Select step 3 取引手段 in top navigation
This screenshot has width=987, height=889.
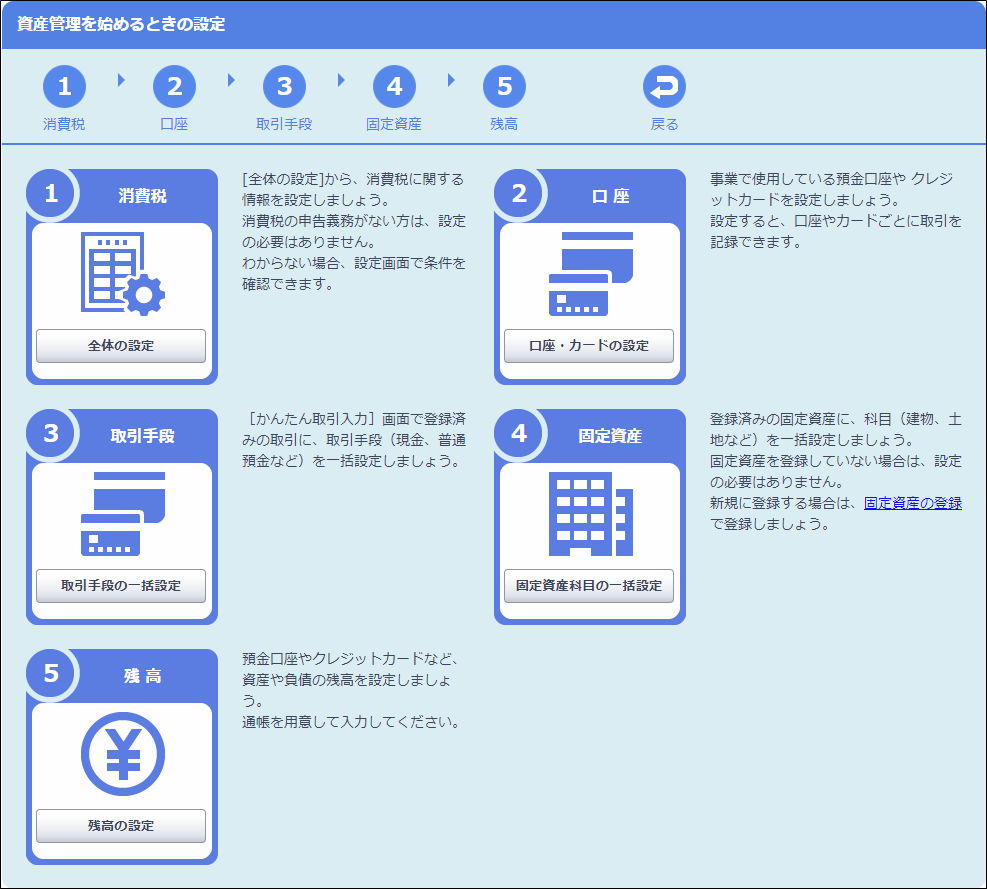coord(284,88)
